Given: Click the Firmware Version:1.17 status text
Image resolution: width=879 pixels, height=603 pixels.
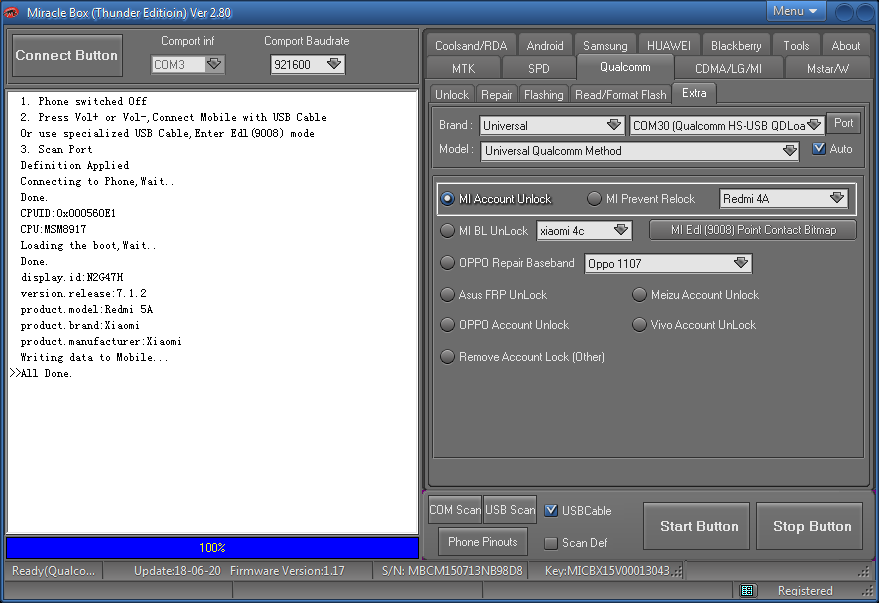Looking at the screenshot, I should [x=287, y=570].
